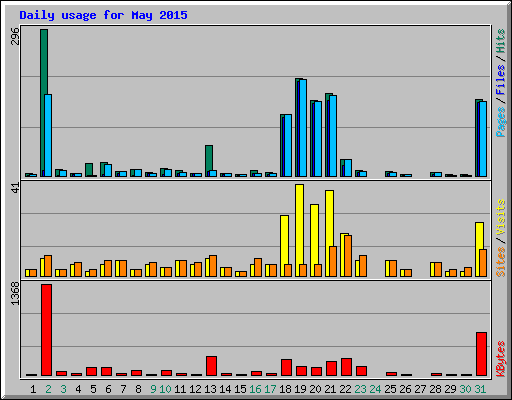
Task: Select the 41 y-axis label
Action: coord(15,188)
